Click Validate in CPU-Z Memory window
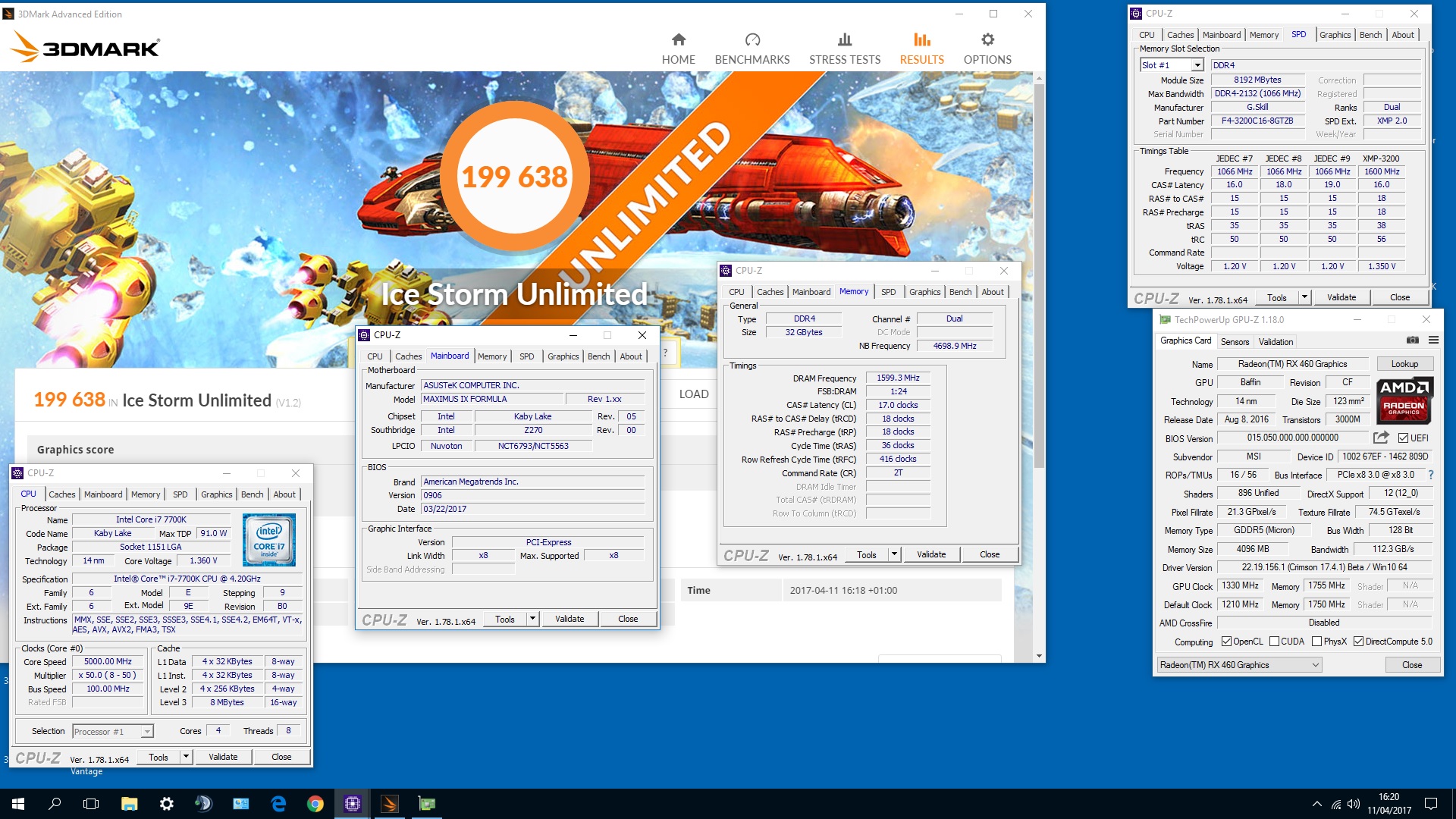The height and width of the screenshot is (819, 1456). (x=930, y=554)
